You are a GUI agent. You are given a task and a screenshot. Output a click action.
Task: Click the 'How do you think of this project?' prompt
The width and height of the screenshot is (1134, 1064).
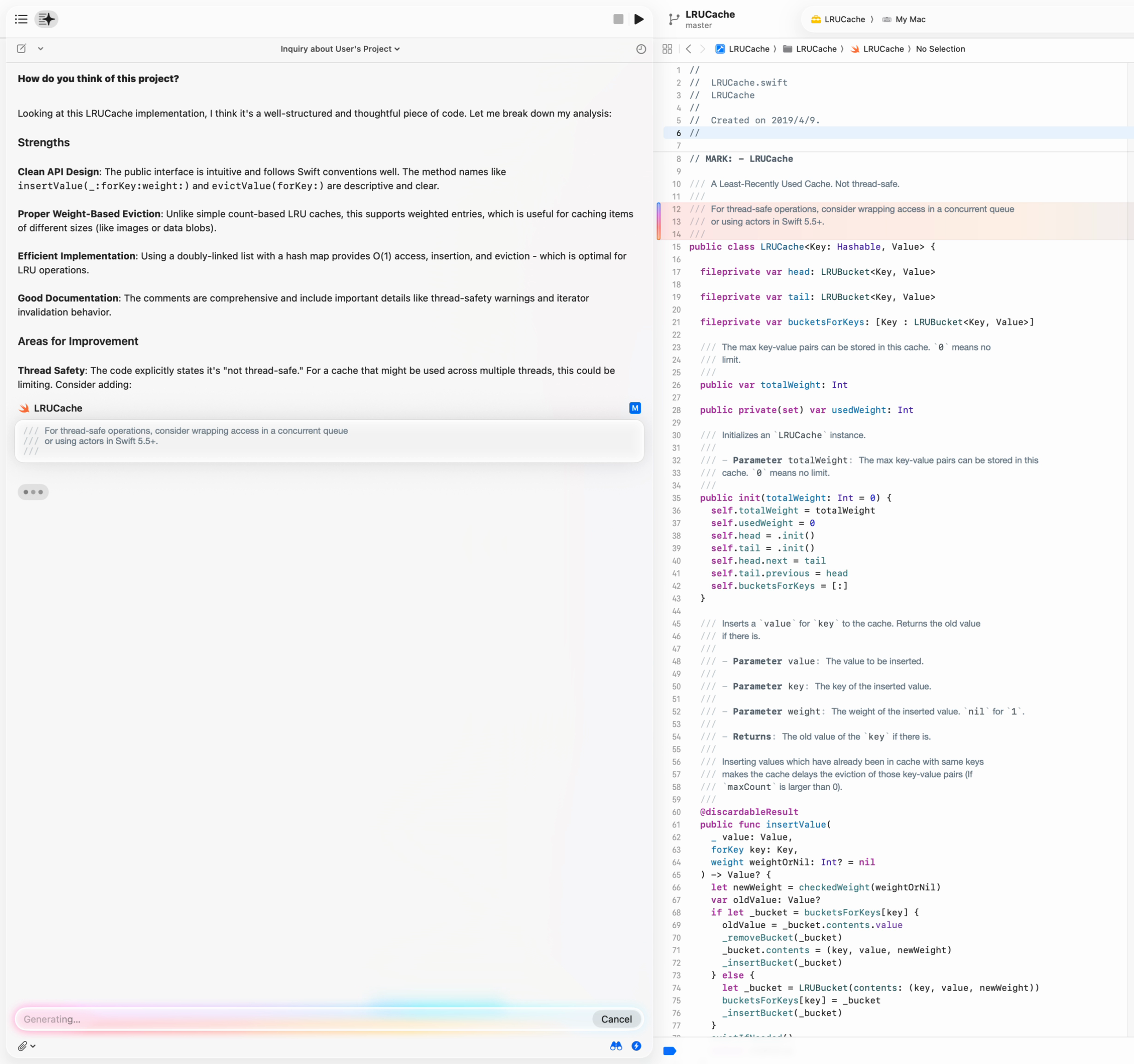(x=98, y=79)
